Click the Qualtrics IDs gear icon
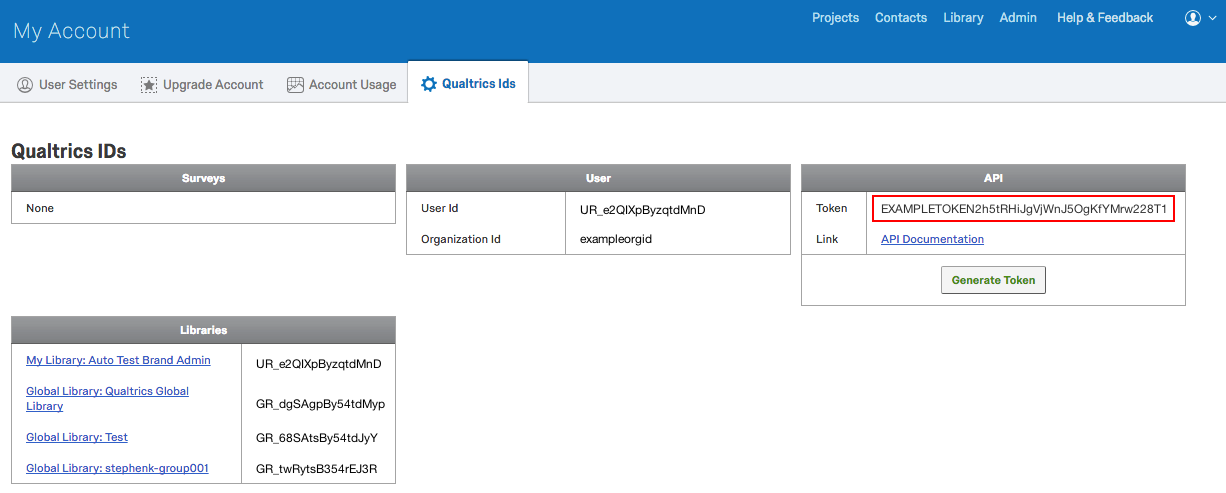This screenshot has height=493, width=1226. 429,84
